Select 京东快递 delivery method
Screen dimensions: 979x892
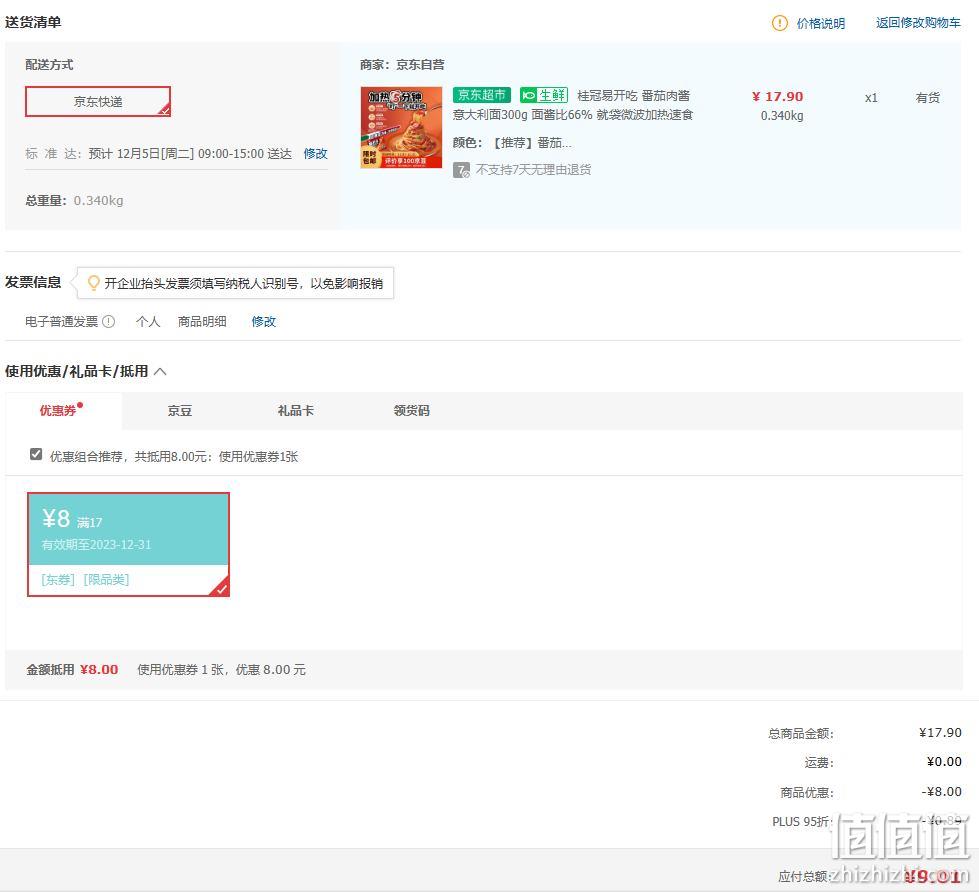(x=97, y=101)
